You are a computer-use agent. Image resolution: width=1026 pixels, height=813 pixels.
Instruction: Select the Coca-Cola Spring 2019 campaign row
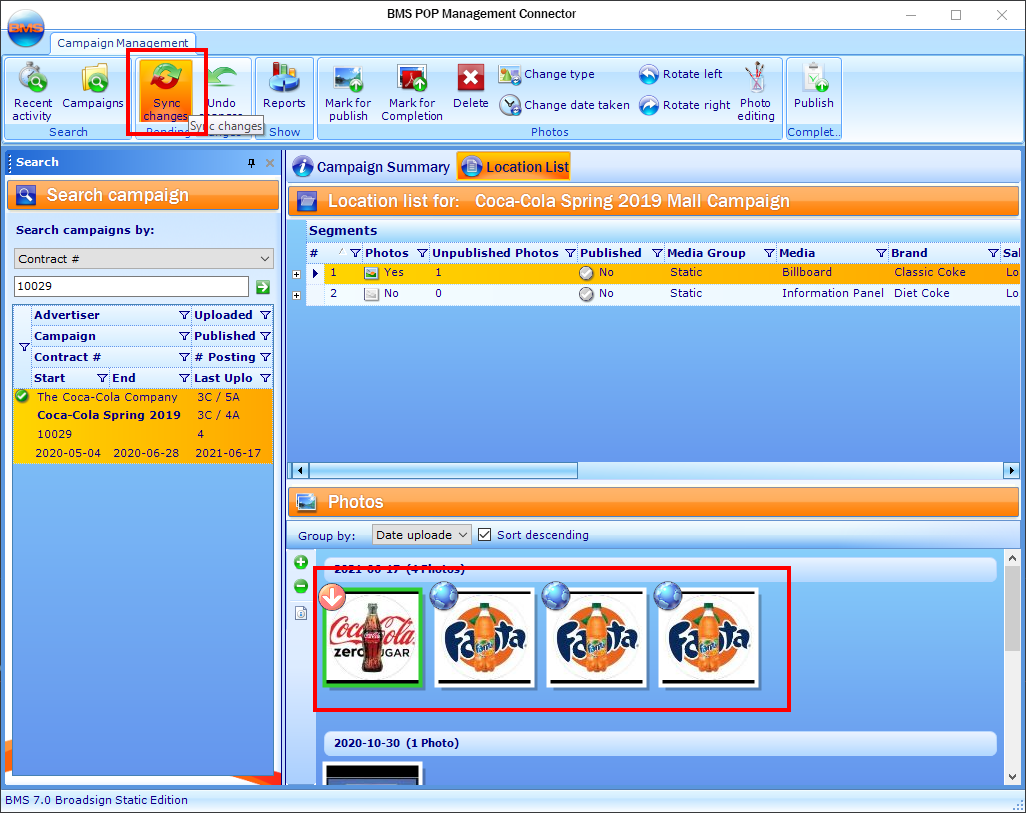coord(143,425)
